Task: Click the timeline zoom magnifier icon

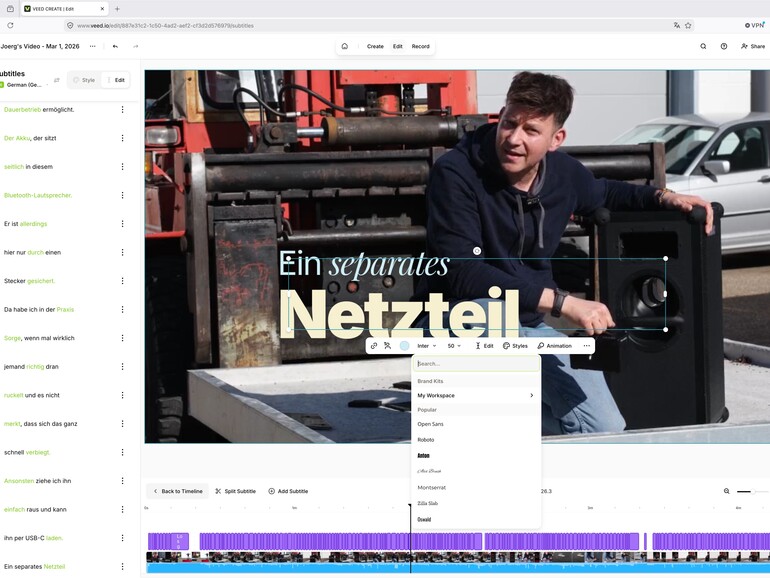Action: click(727, 491)
